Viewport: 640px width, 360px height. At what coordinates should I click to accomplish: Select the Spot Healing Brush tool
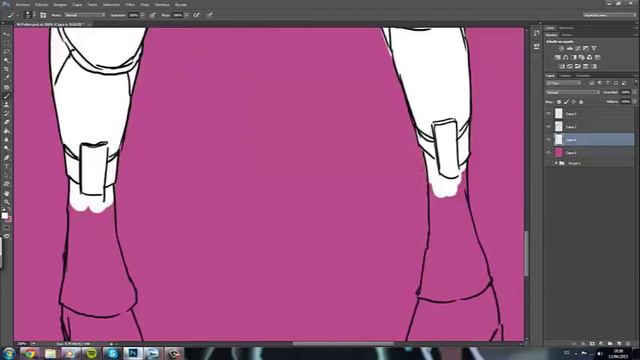click(6, 87)
